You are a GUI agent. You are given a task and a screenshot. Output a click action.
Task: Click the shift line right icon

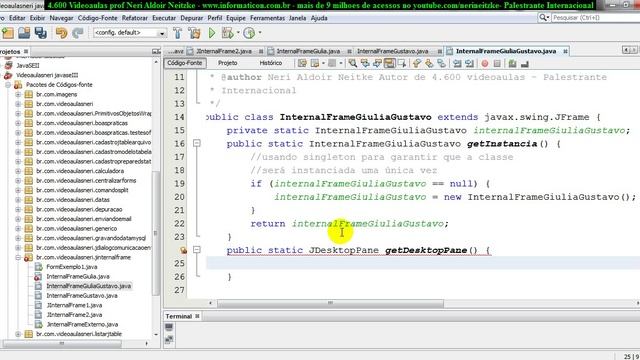469,63
